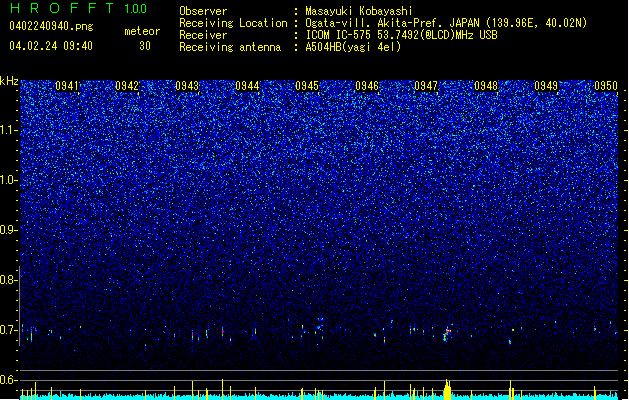This screenshot has height=400, width=629.
Task: Click the 0949 time marker
Action: (546, 86)
